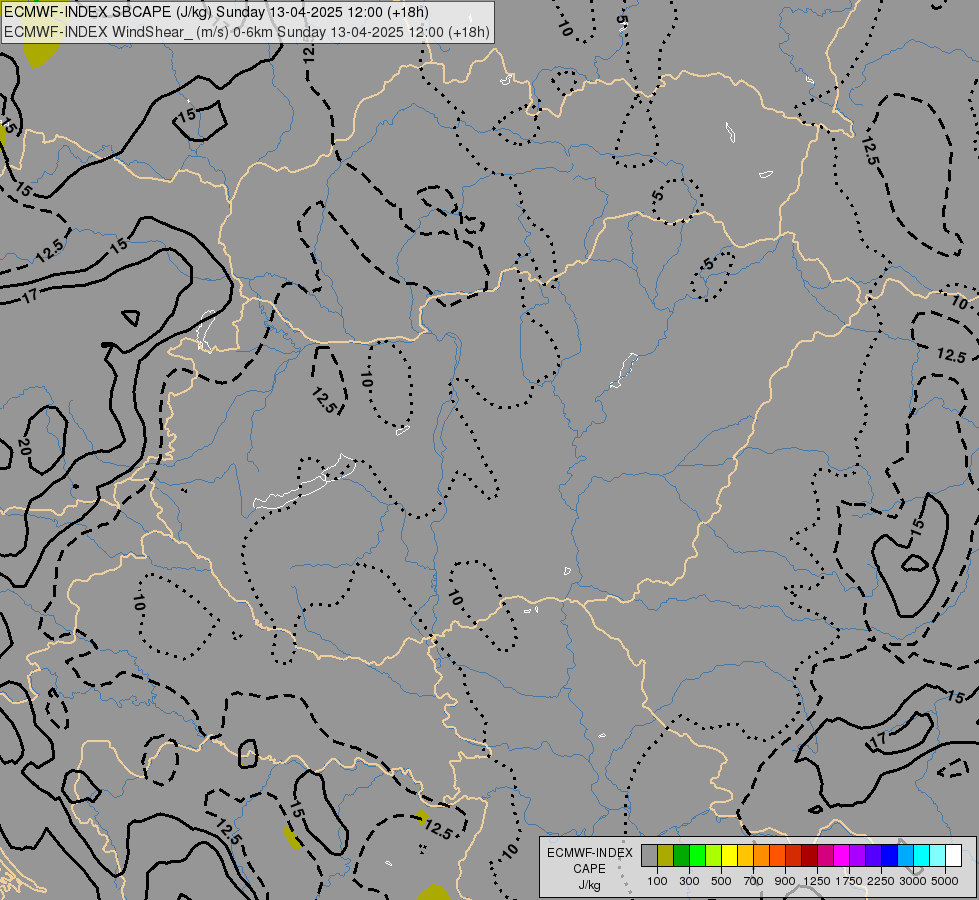Click the 300 legend tick value
This screenshot has height=900, width=979.
tap(689, 881)
